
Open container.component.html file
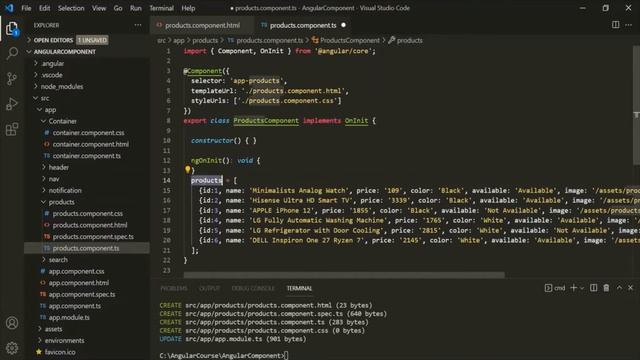(90, 144)
